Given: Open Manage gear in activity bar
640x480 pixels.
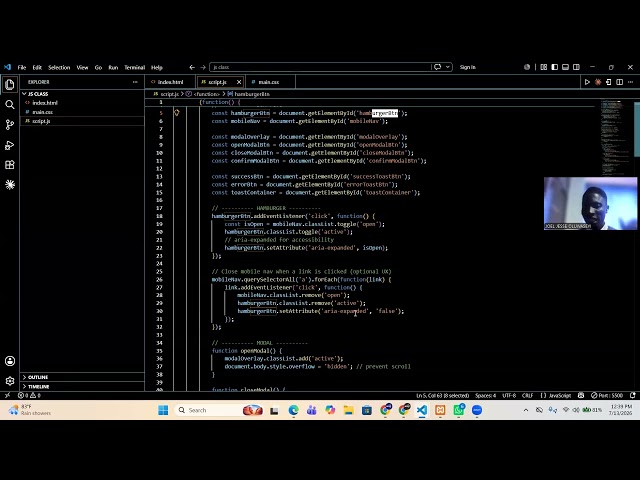Looking at the screenshot, I should tap(10, 381).
